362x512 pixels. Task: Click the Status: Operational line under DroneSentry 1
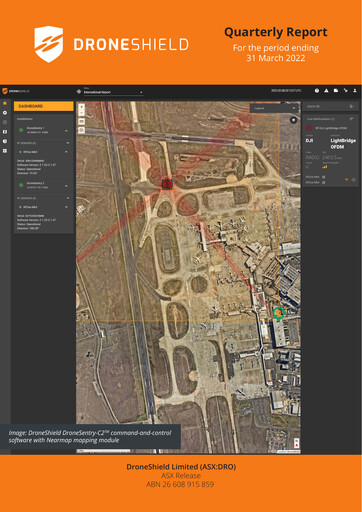click(29, 169)
